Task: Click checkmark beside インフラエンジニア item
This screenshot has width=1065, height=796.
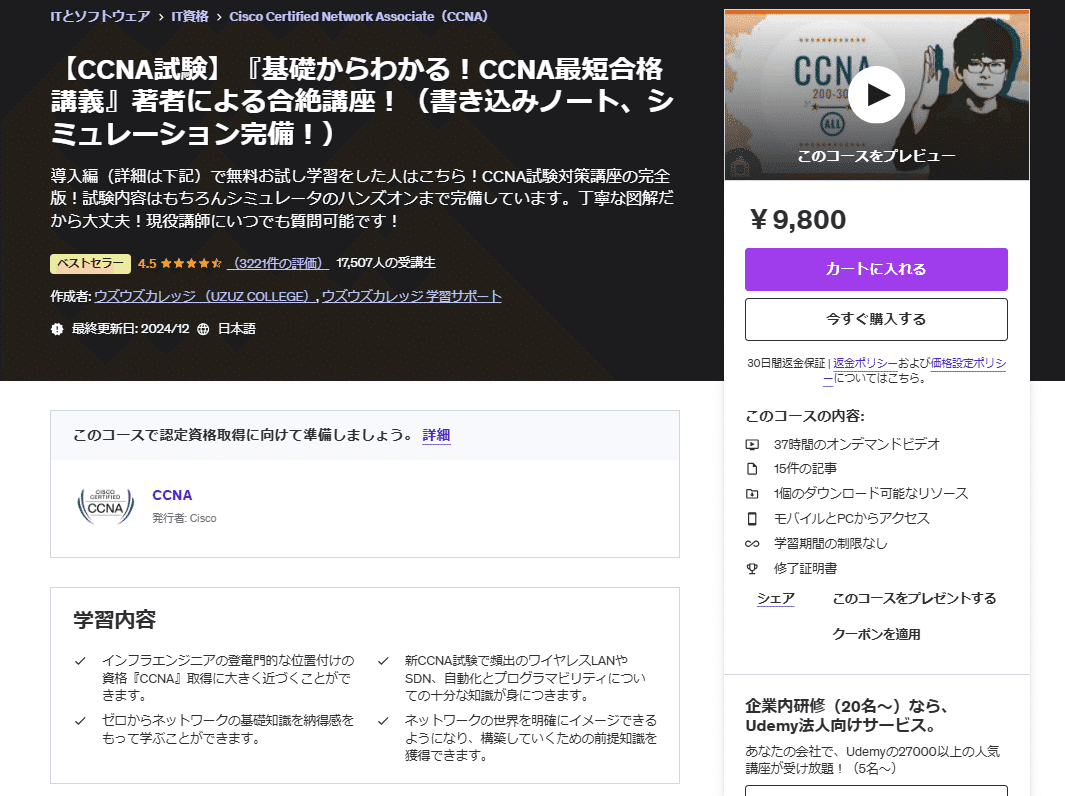Action: pos(80,661)
